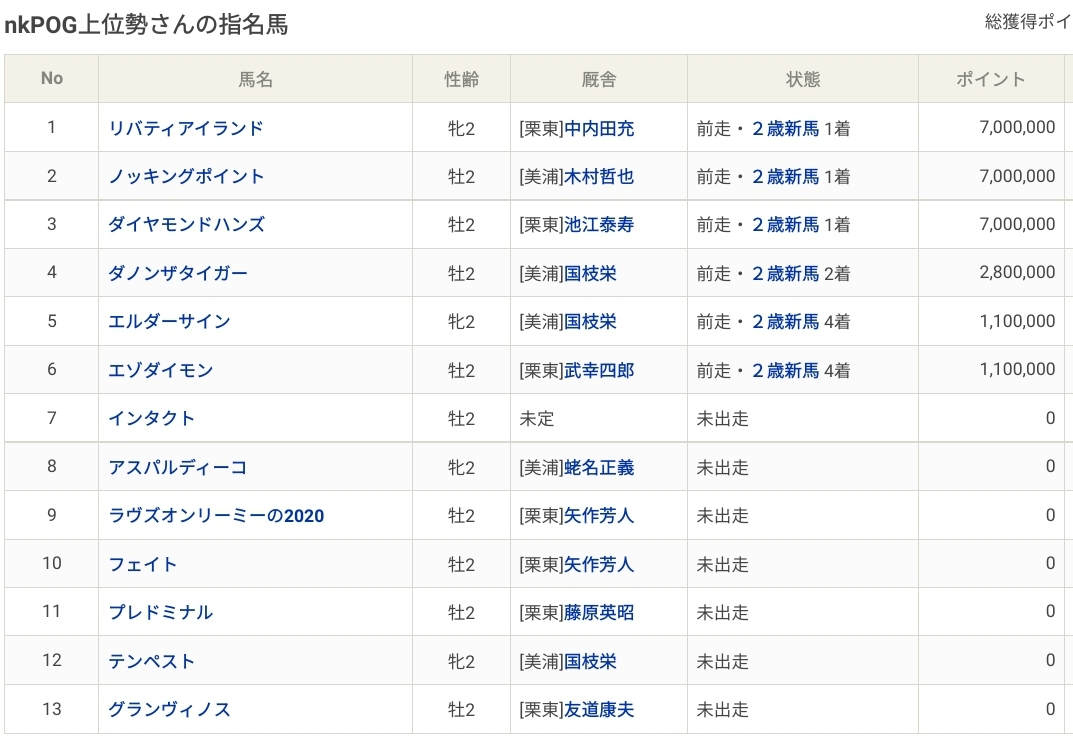Click the ポイント column header
The width and height of the screenshot is (1073, 738).
990,79
